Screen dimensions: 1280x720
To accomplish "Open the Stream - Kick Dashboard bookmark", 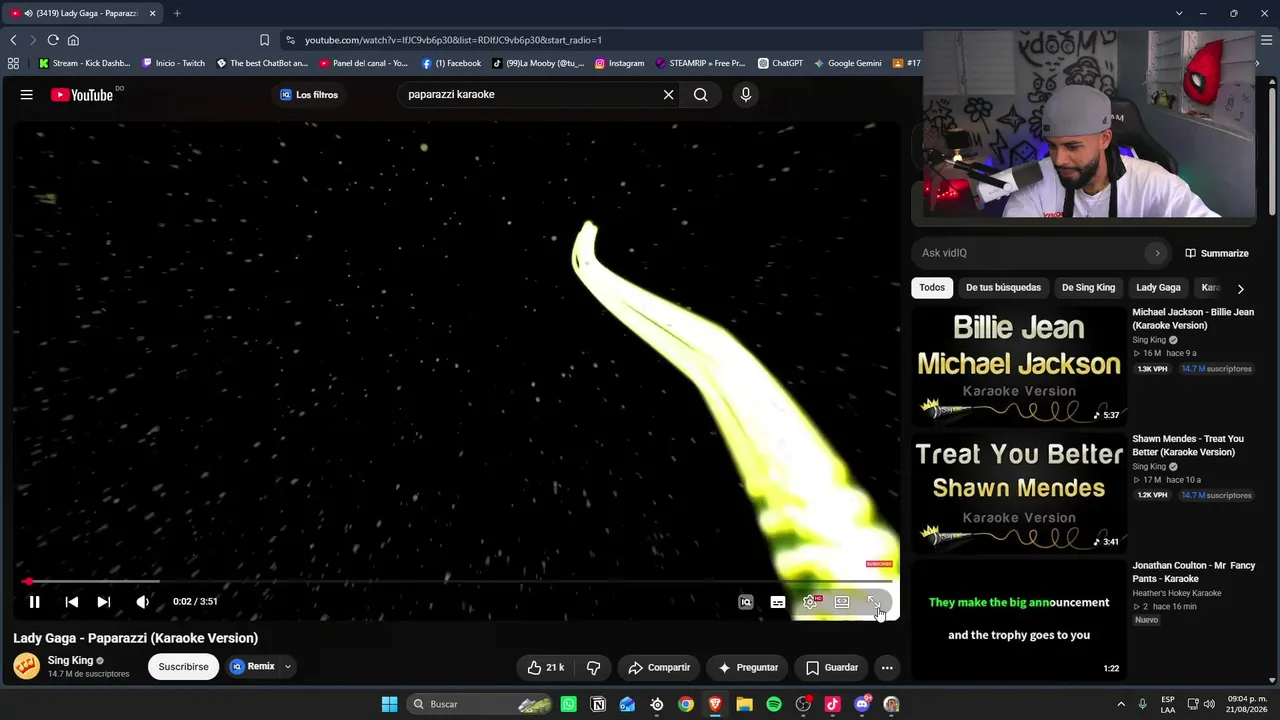I will pos(84,63).
